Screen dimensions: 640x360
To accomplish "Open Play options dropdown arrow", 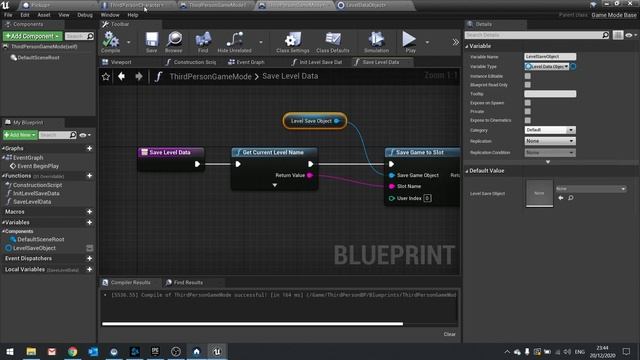I will (x=427, y=42).
